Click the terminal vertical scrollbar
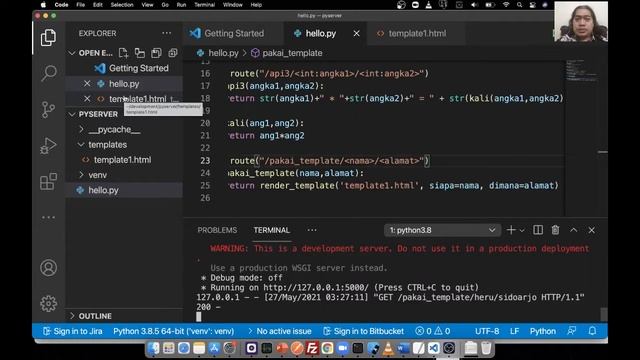This screenshot has height=360, width=640. [604, 314]
